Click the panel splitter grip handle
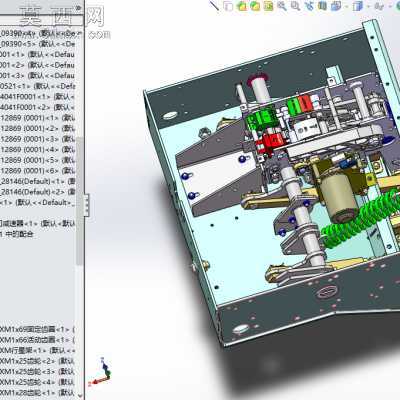400x400 pixels. tap(86, 205)
